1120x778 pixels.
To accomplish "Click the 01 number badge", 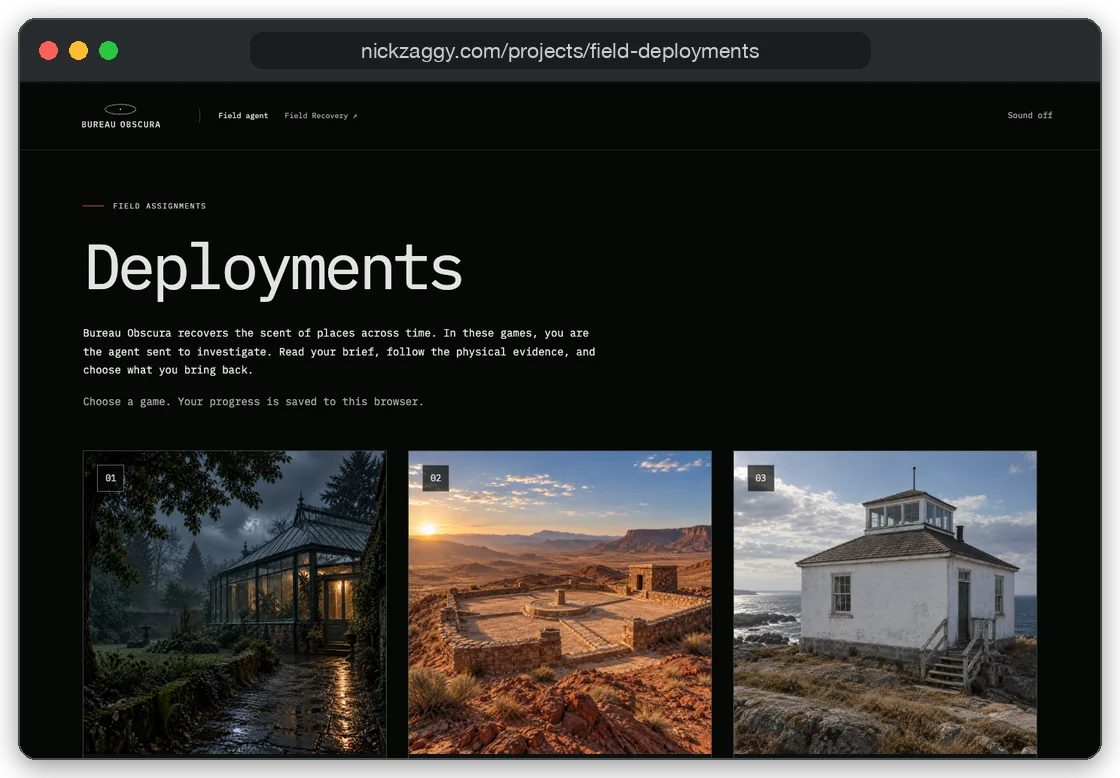I will point(111,478).
